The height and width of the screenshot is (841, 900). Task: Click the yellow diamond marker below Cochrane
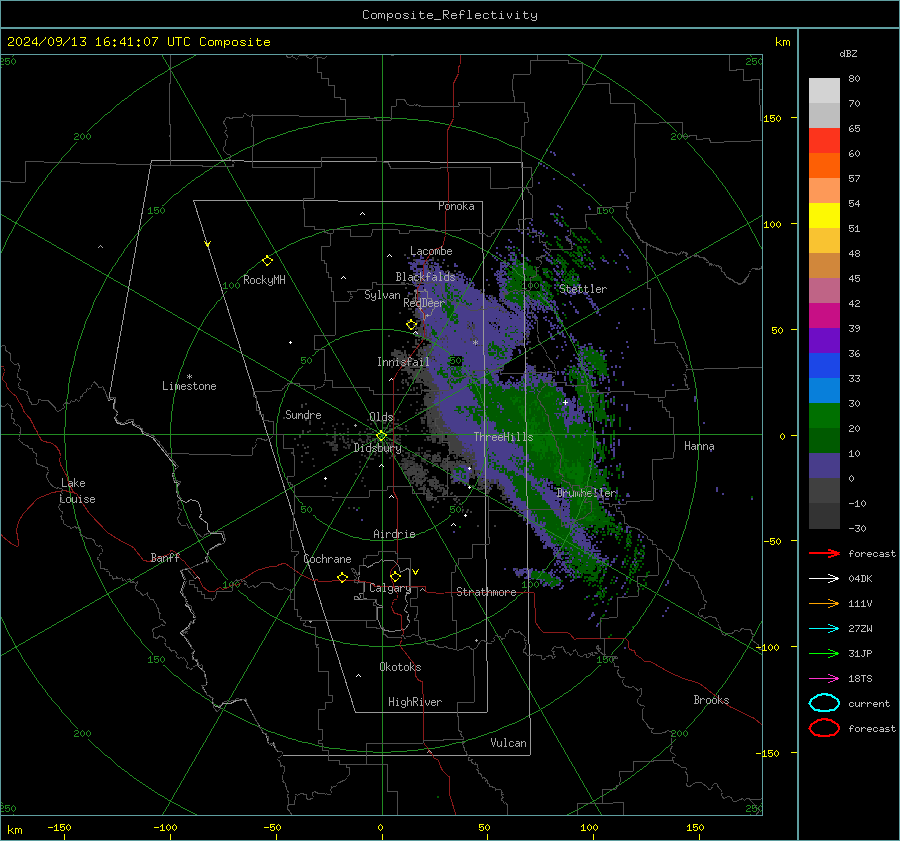(342, 577)
